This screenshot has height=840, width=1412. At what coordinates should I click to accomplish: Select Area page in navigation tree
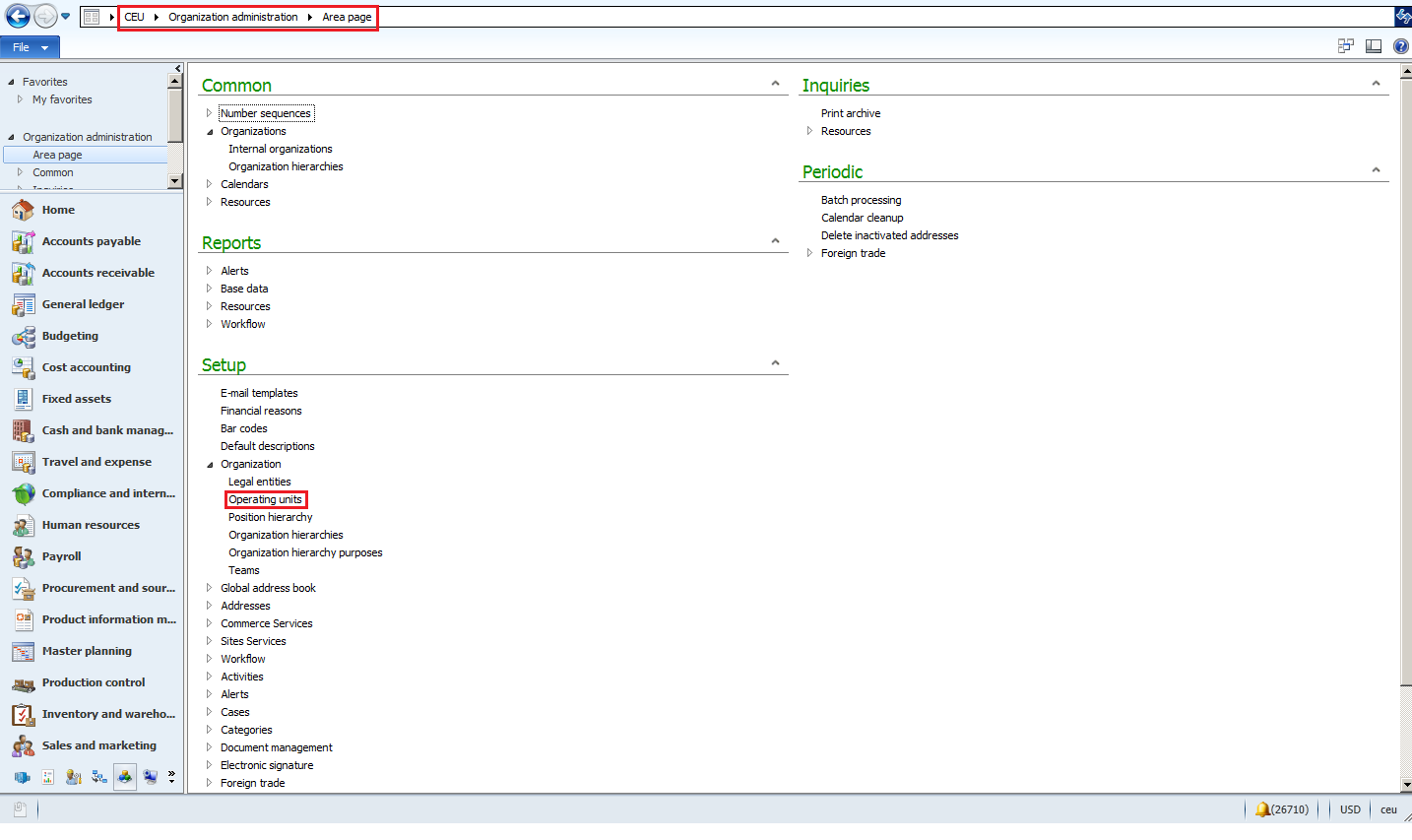click(57, 155)
